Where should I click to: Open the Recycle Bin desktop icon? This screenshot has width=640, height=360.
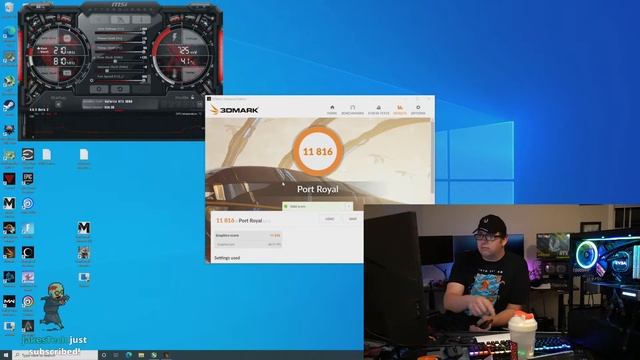(x=9, y=7)
